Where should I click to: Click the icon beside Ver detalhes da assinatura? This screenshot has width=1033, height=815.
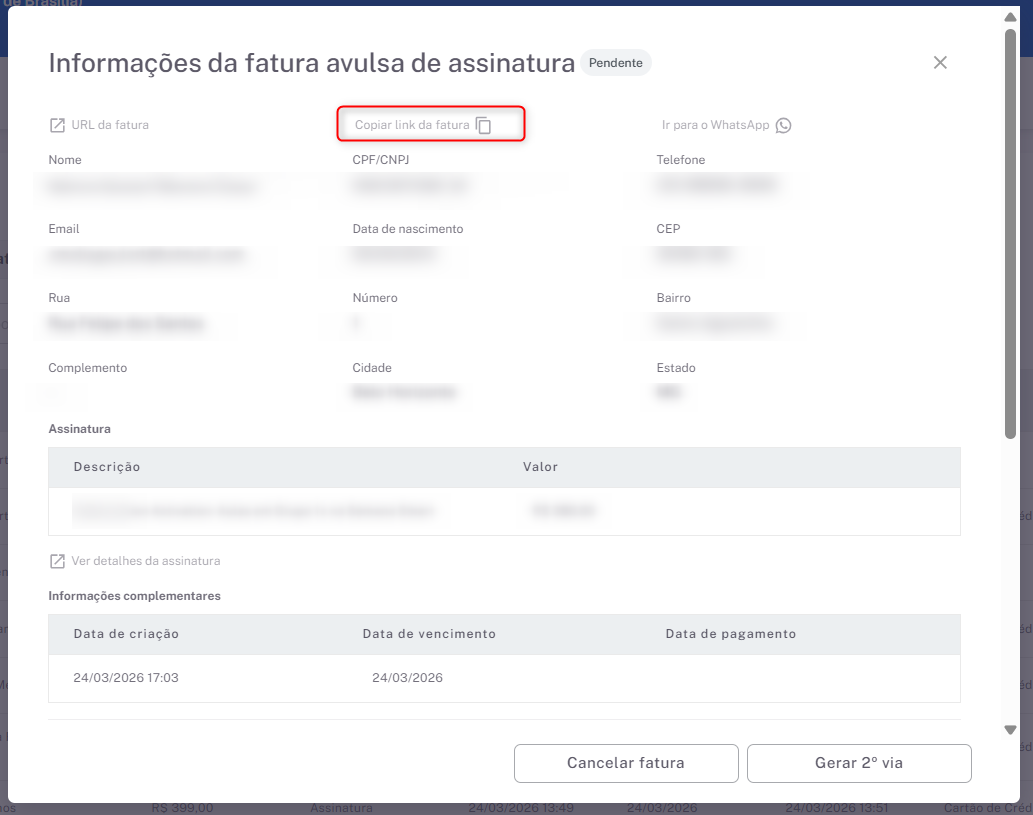pyautogui.click(x=57, y=561)
